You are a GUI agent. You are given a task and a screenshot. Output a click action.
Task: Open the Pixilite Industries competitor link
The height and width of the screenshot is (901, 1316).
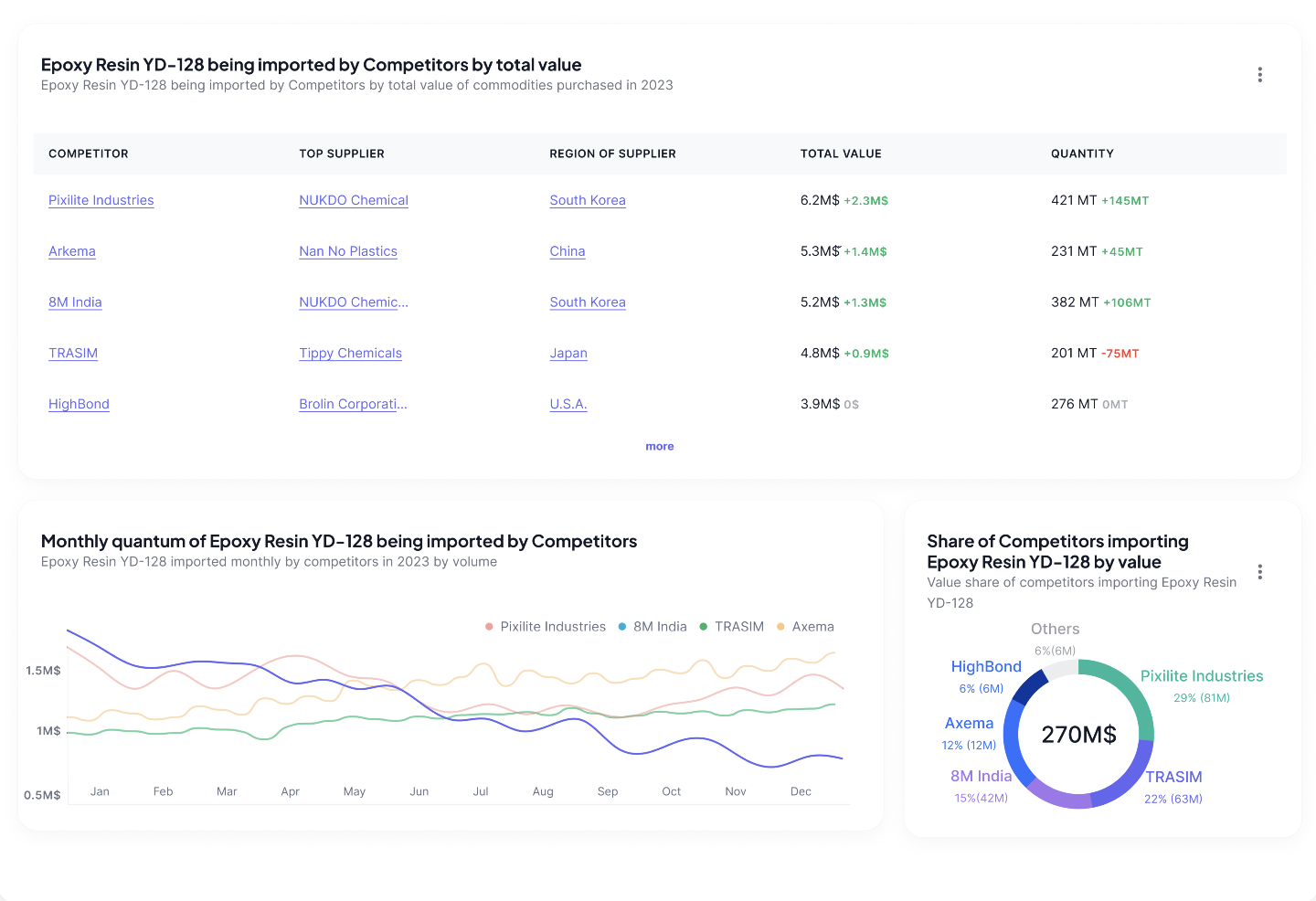tap(101, 200)
